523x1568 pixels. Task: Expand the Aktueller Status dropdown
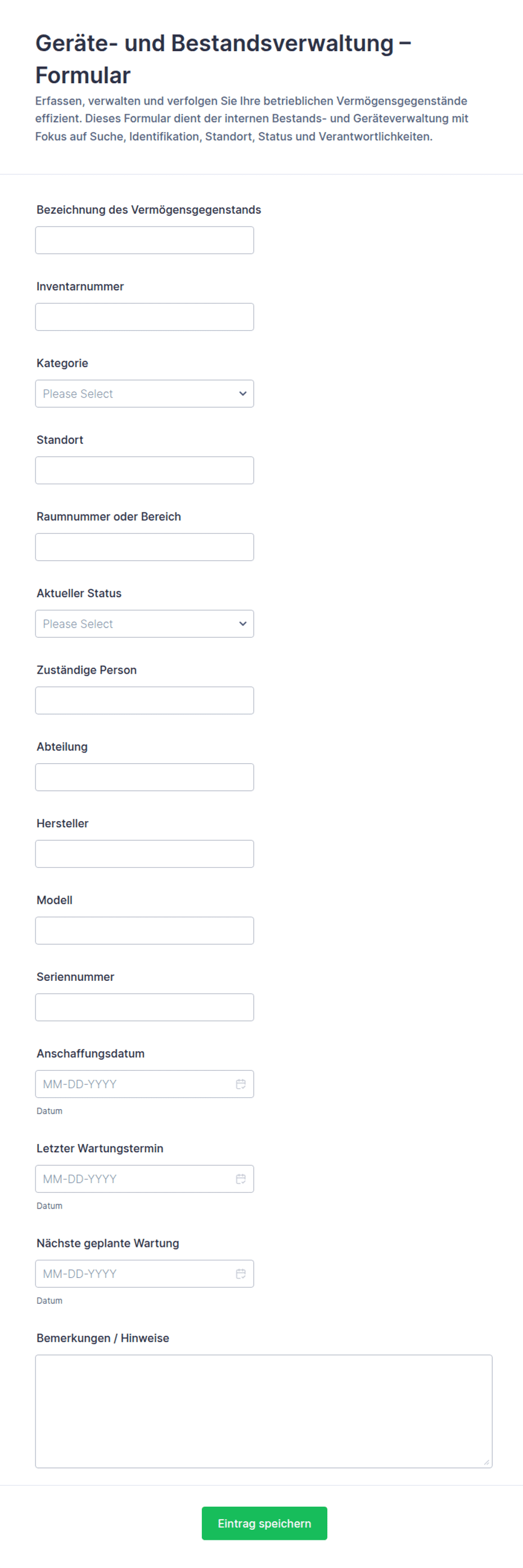(145, 624)
